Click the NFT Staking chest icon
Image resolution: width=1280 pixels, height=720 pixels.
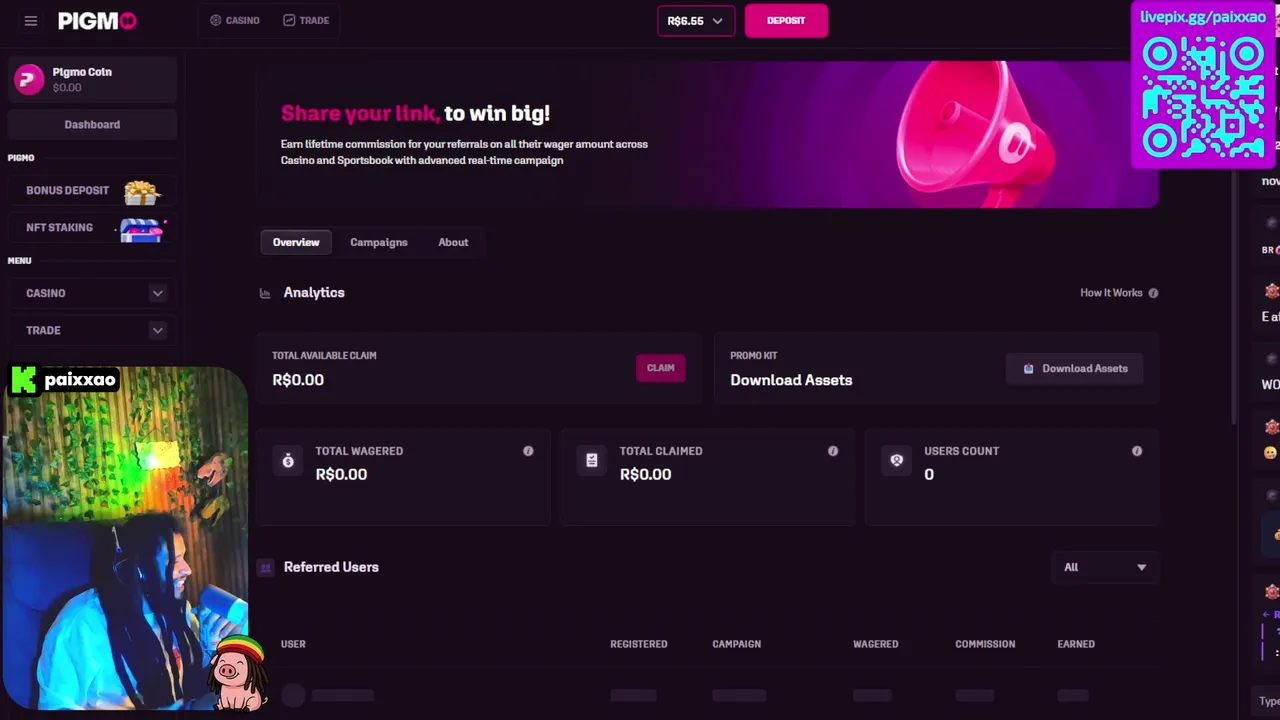(142, 229)
